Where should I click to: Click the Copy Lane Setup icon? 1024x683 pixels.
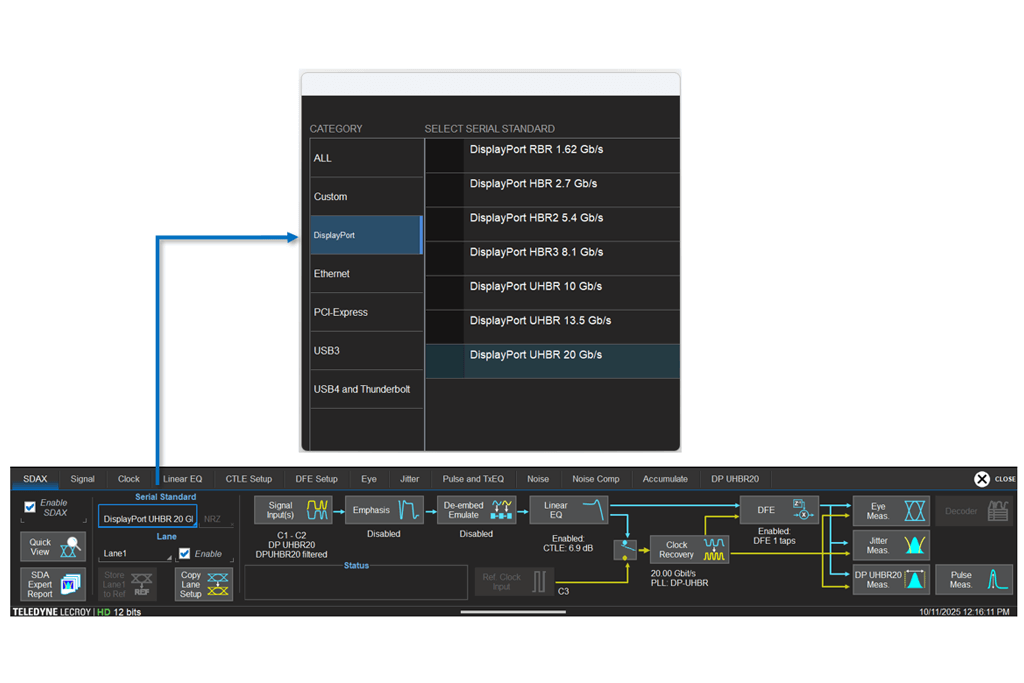coord(204,584)
